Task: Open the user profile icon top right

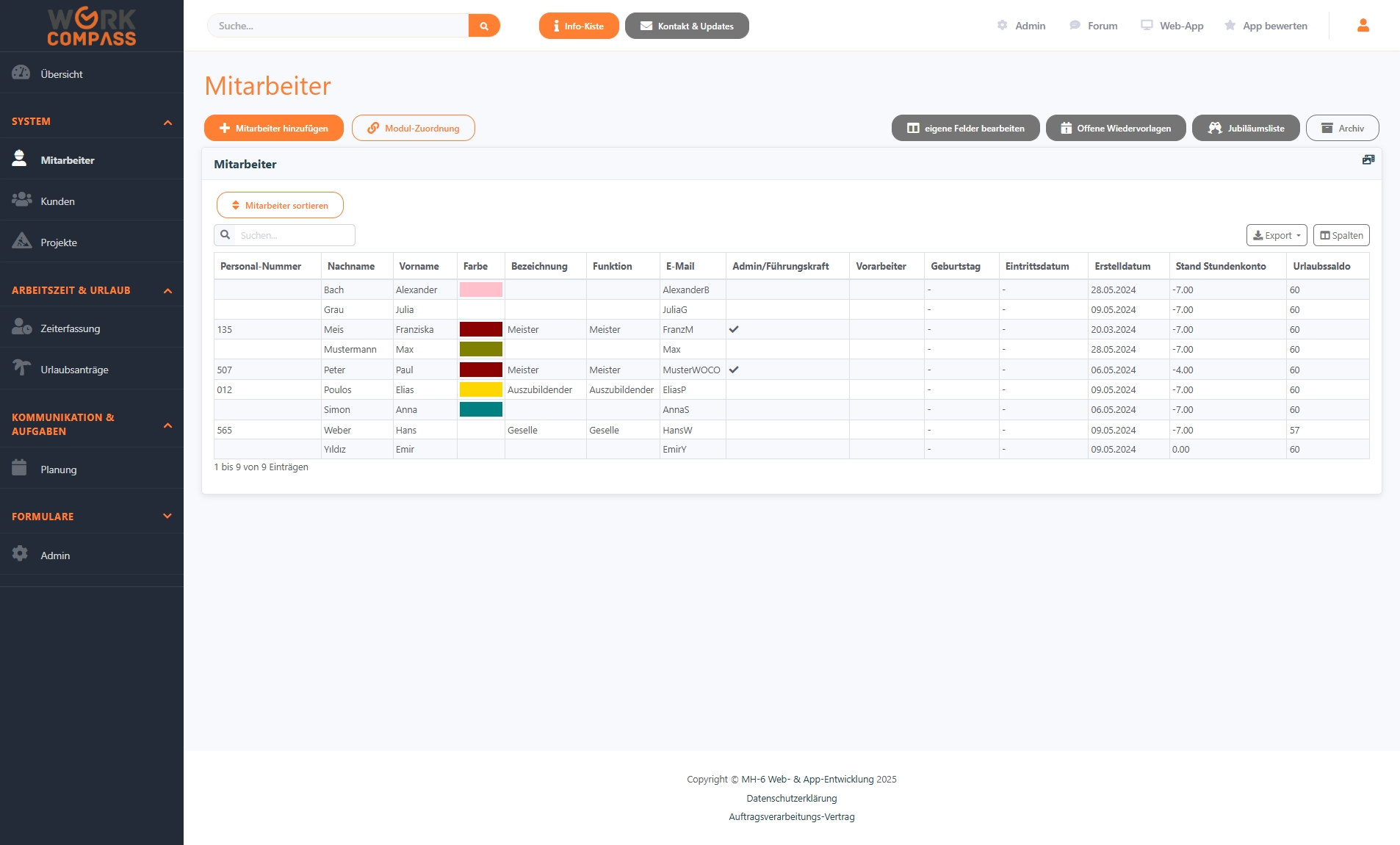Action: pyautogui.click(x=1363, y=25)
